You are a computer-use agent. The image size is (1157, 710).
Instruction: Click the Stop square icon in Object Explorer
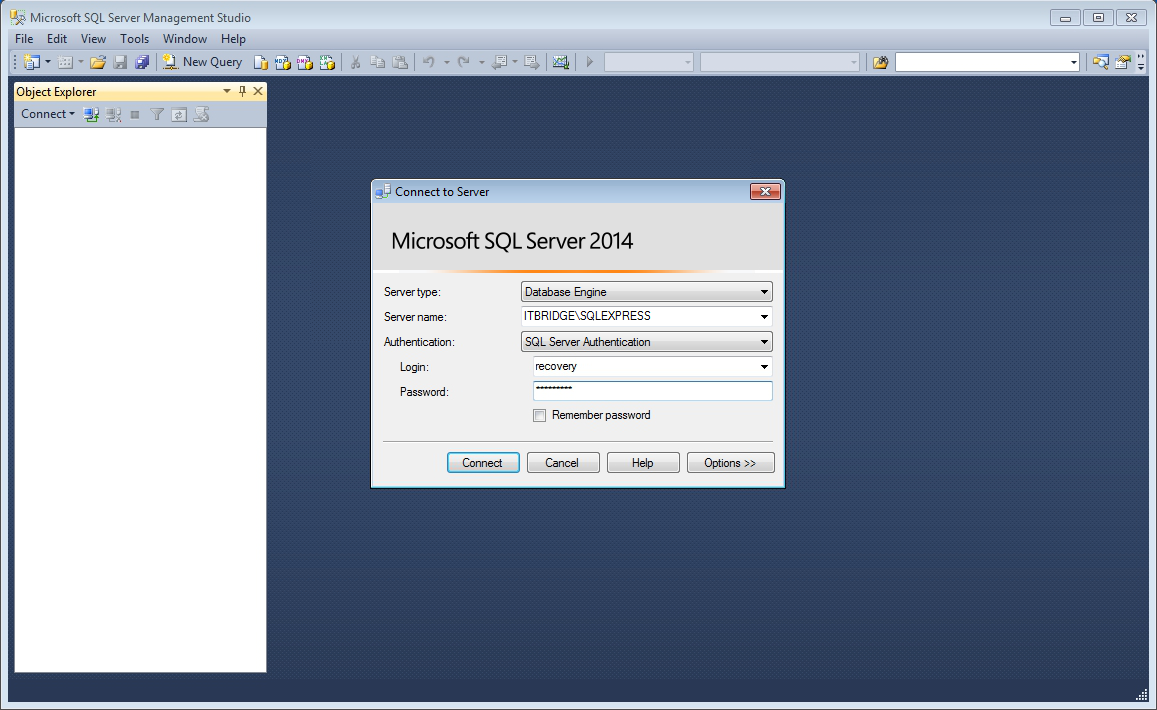tap(134, 114)
